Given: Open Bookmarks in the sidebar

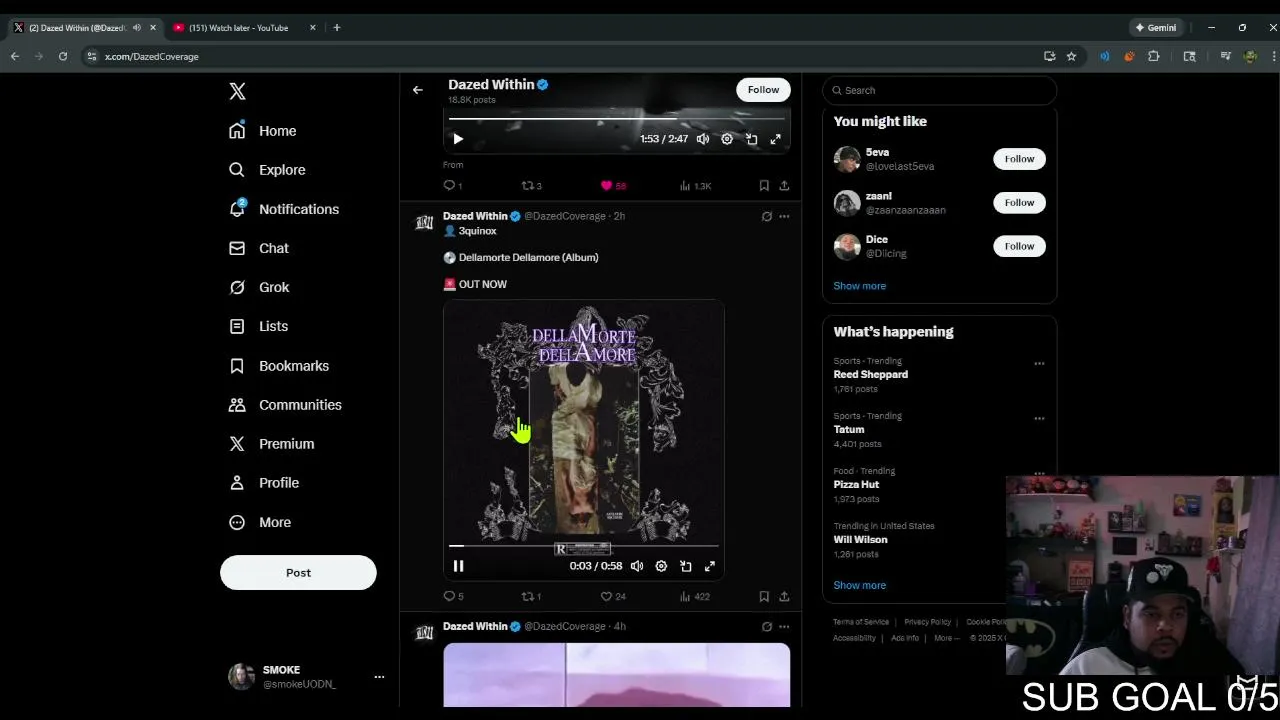Looking at the screenshot, I should coord(279,366).
